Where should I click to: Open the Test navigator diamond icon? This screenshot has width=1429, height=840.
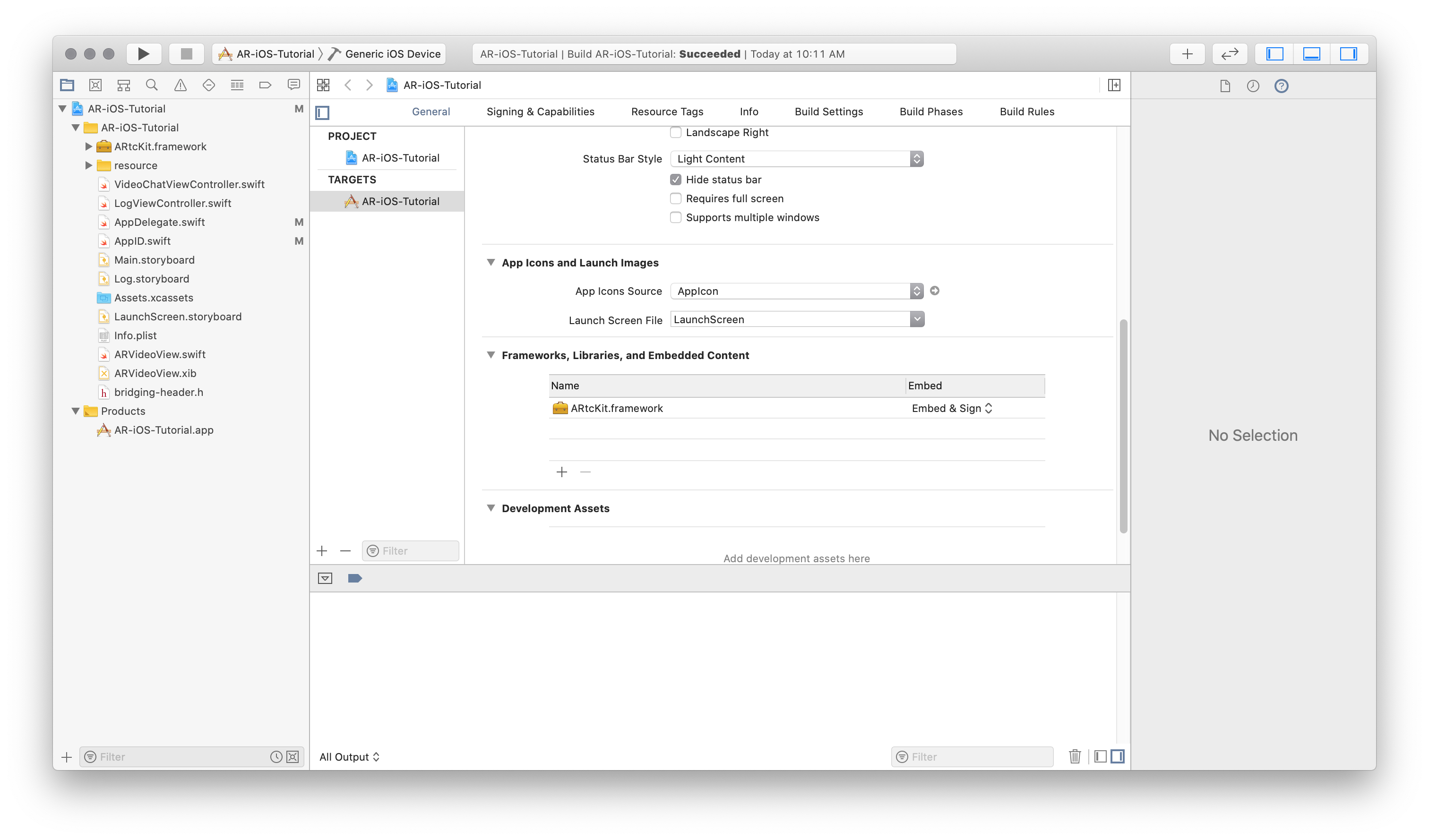coord(209,85)
